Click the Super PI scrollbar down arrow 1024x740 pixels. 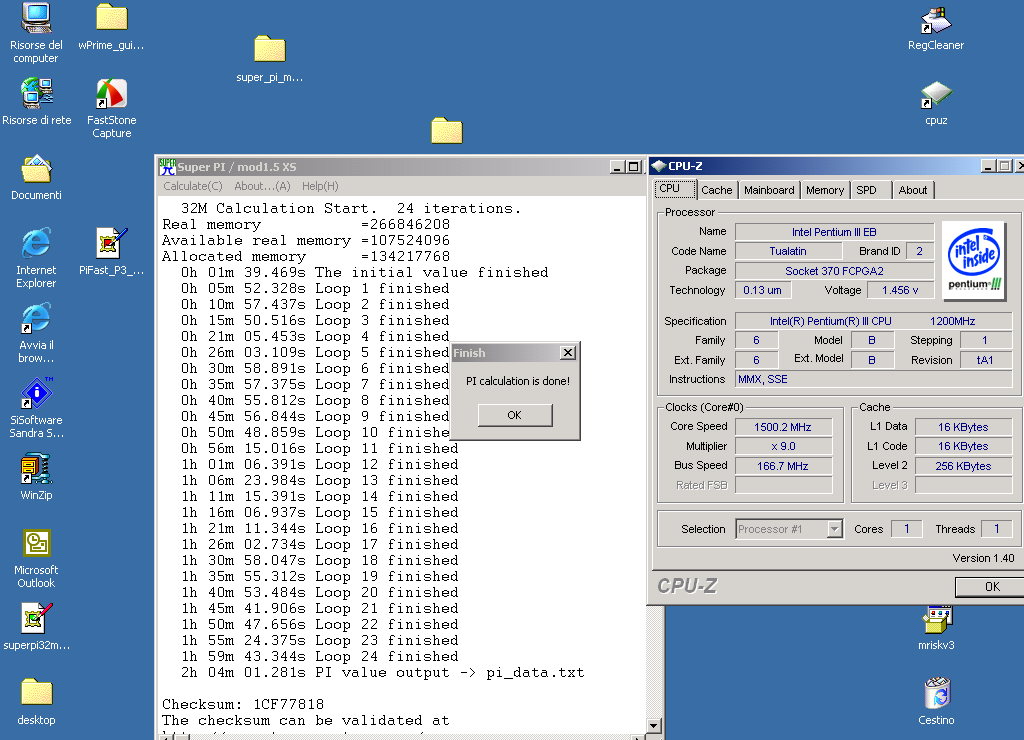pos(654,726)
